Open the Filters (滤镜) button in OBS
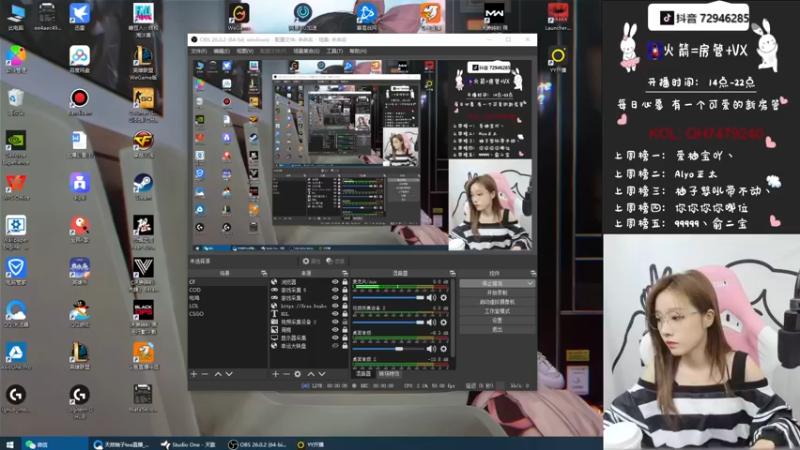 pyautogui.click(x=336, y=261)
